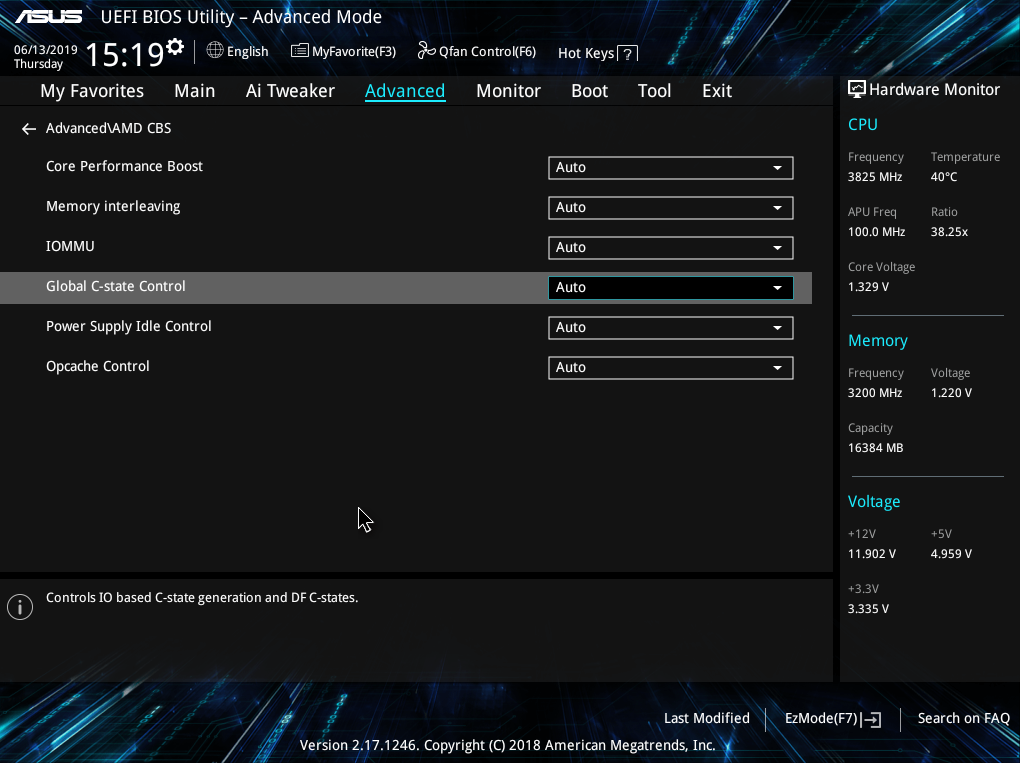
Task: Select the IOMMU label
Action: point(70,246)
